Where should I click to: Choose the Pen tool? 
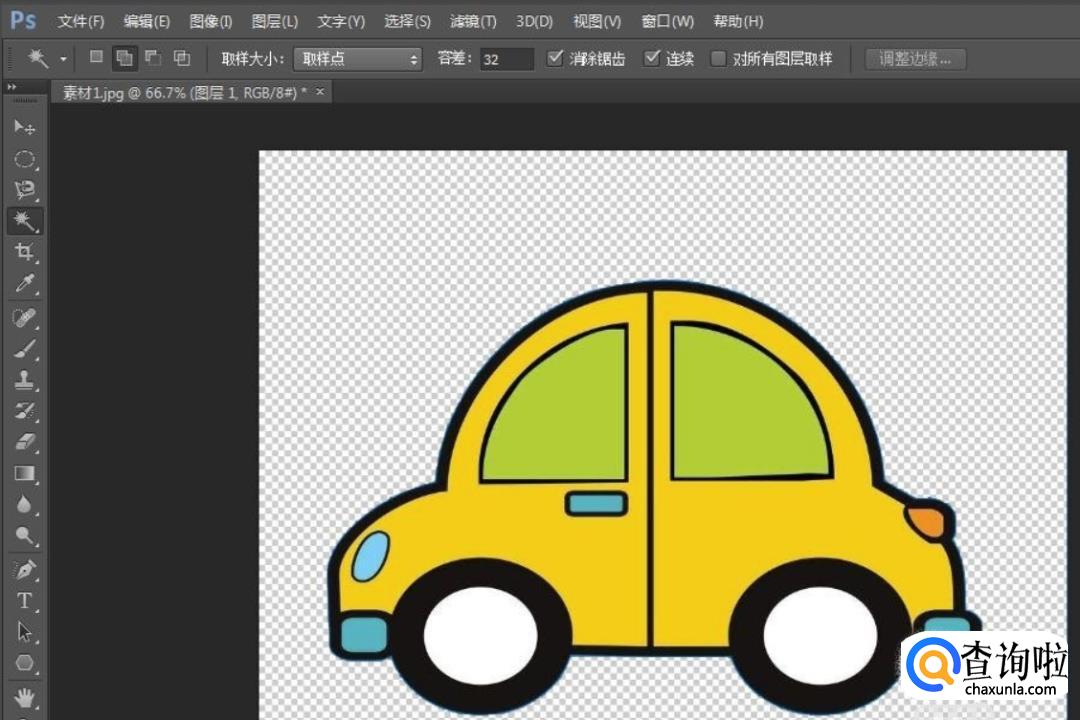pyautogui.click(x=25, y=569)
